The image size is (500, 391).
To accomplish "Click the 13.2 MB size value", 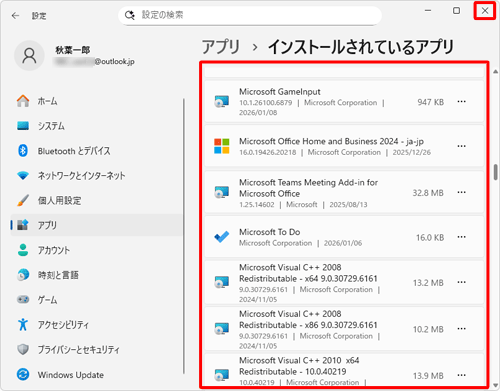I will pos(428,283).
